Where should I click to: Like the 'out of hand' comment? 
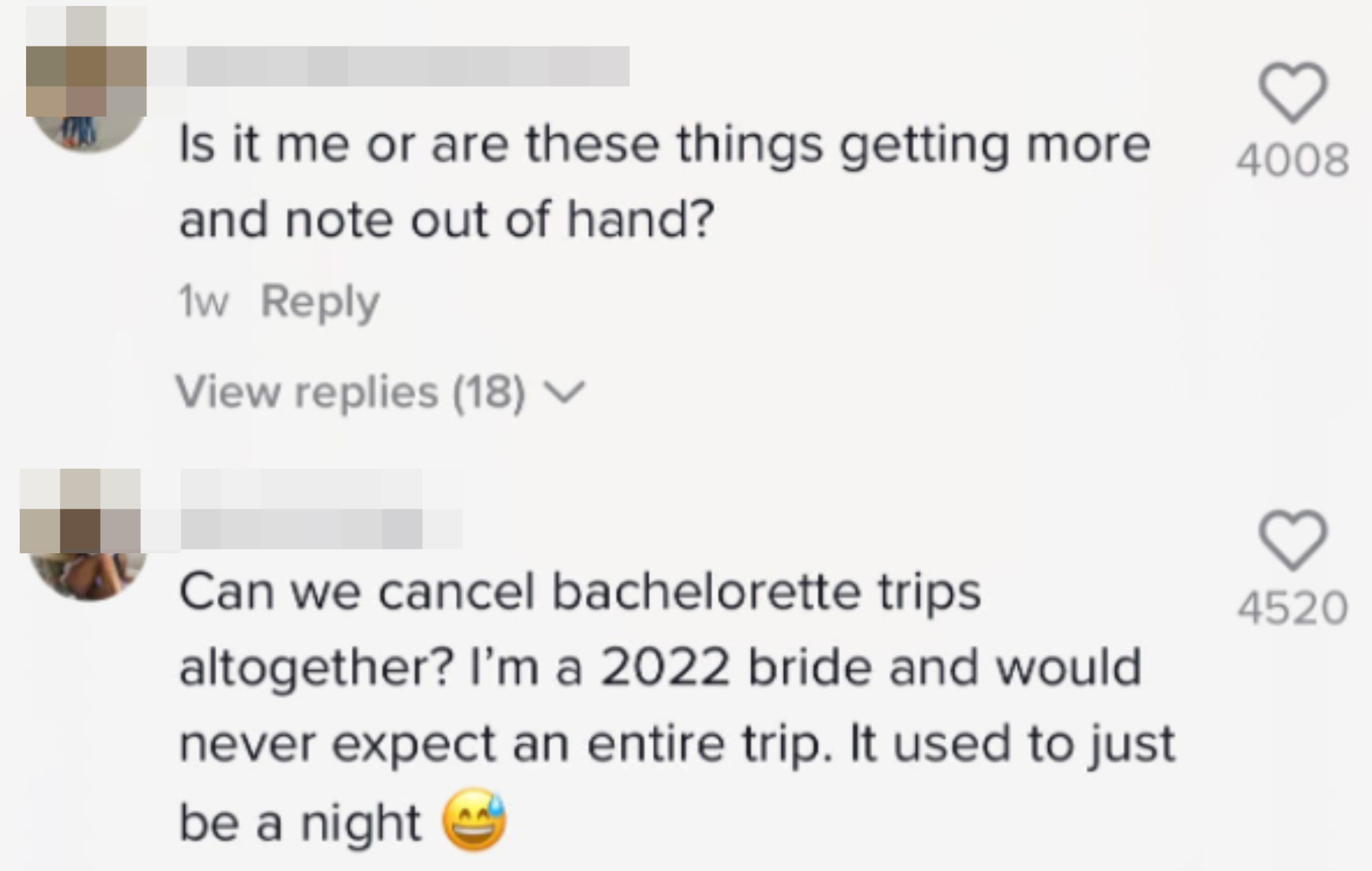(x=1293, y=93)
